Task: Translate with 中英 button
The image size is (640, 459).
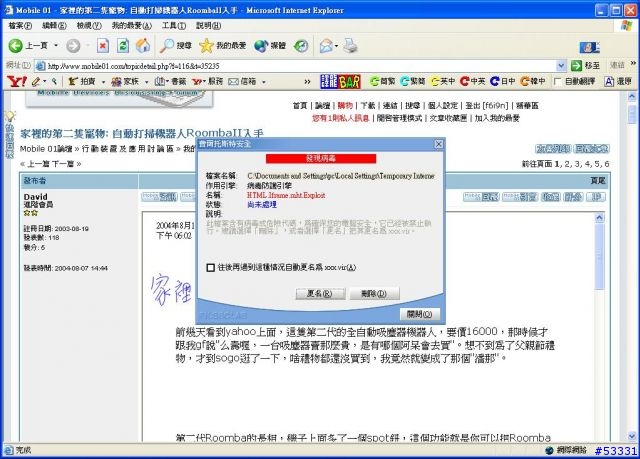Action: [x=473, y=82]
